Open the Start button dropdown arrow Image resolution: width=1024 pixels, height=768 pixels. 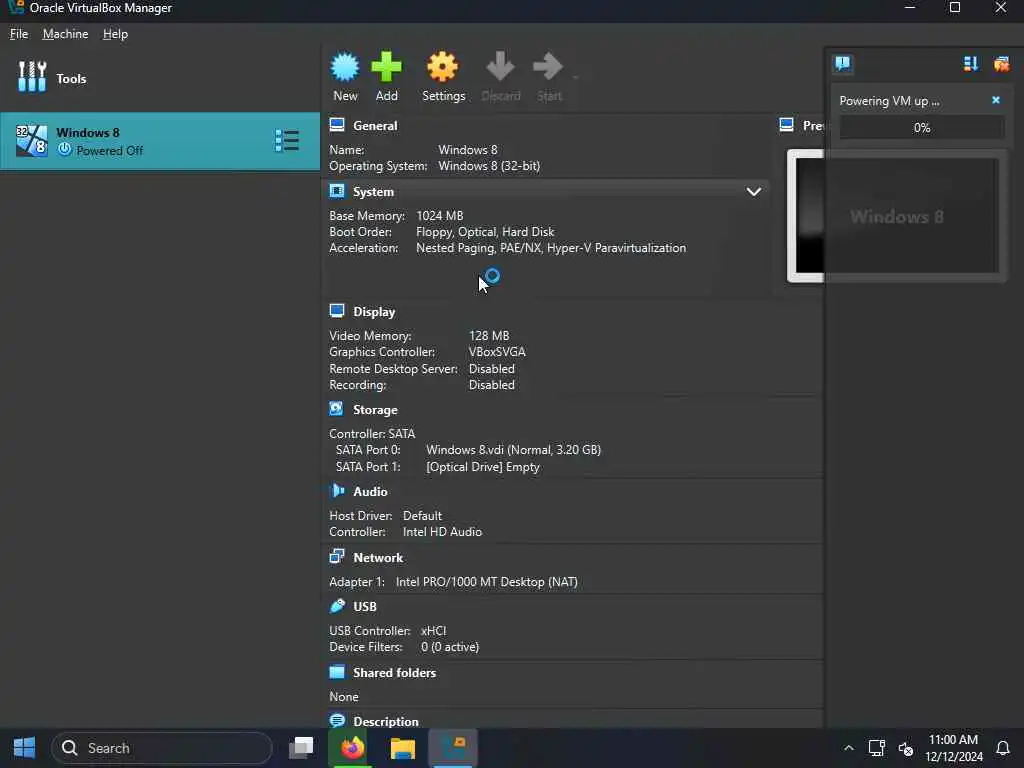point(575,77)
